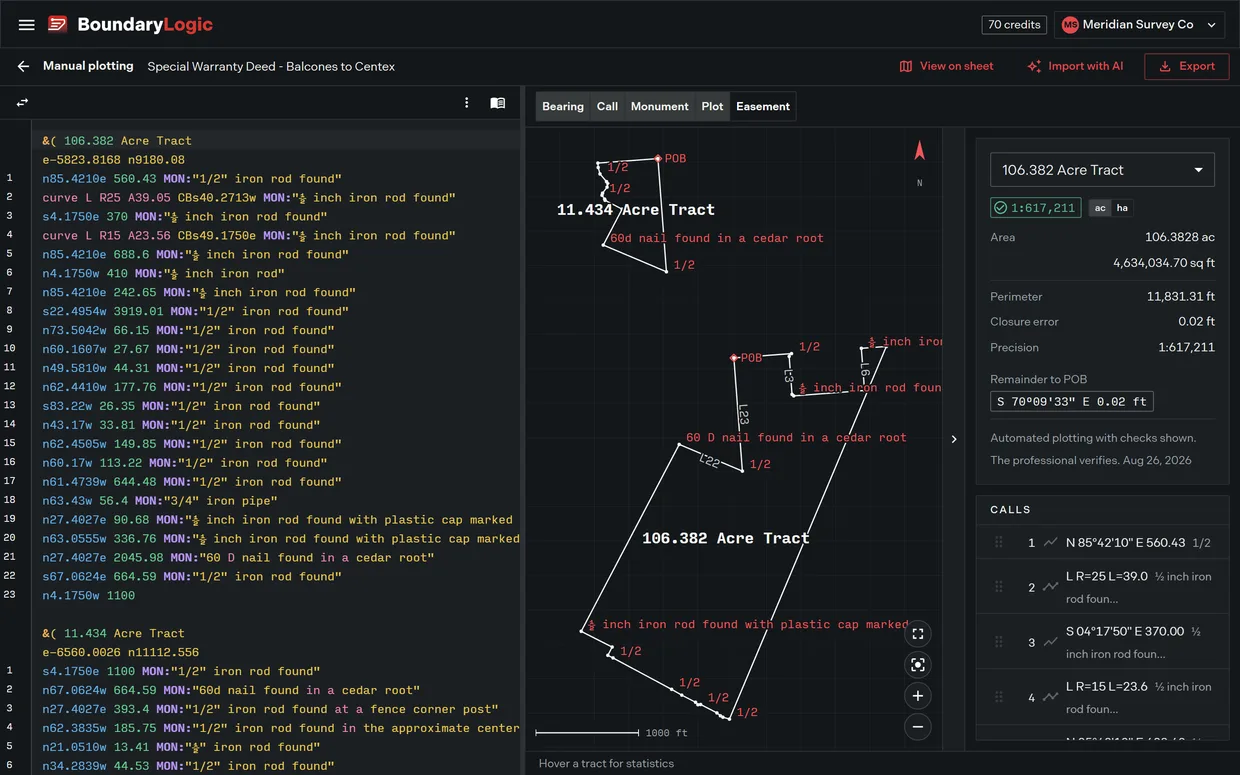Collapse the right statistics panel chevron
This screenshot has width=1240, height=775.
click(954, 439)
